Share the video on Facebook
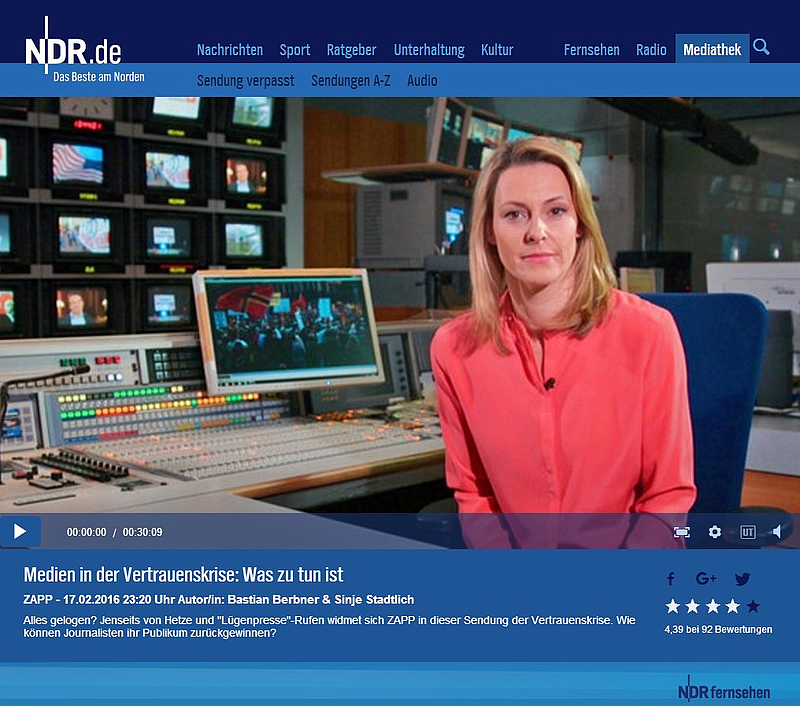The width and height of the screenshot is (800, 706). tap(671, 579)
